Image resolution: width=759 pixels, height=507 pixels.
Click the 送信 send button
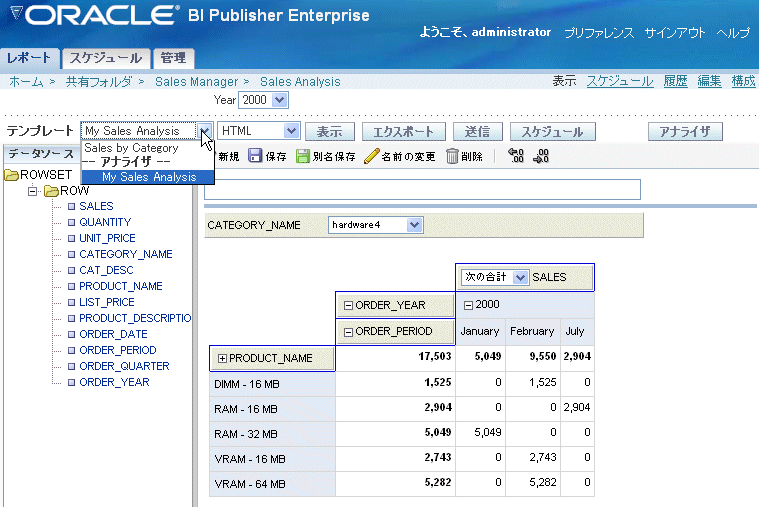pos(477,132)
